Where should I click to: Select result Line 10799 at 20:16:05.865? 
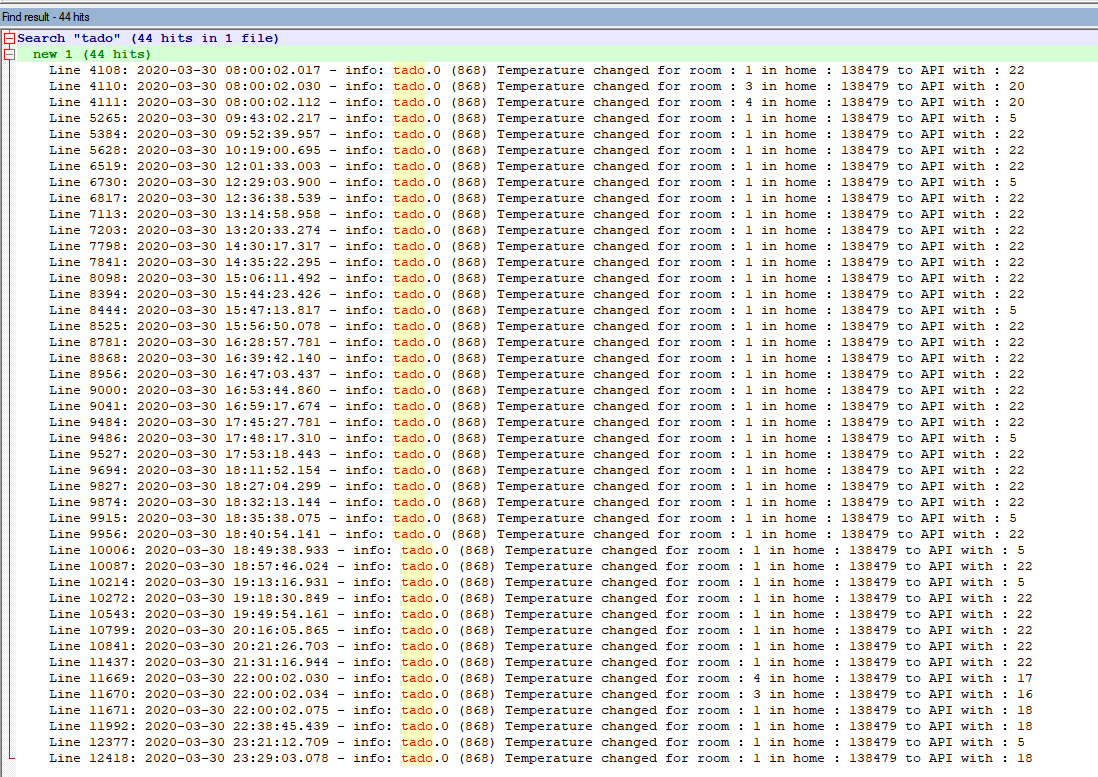[x=541, y=631]
